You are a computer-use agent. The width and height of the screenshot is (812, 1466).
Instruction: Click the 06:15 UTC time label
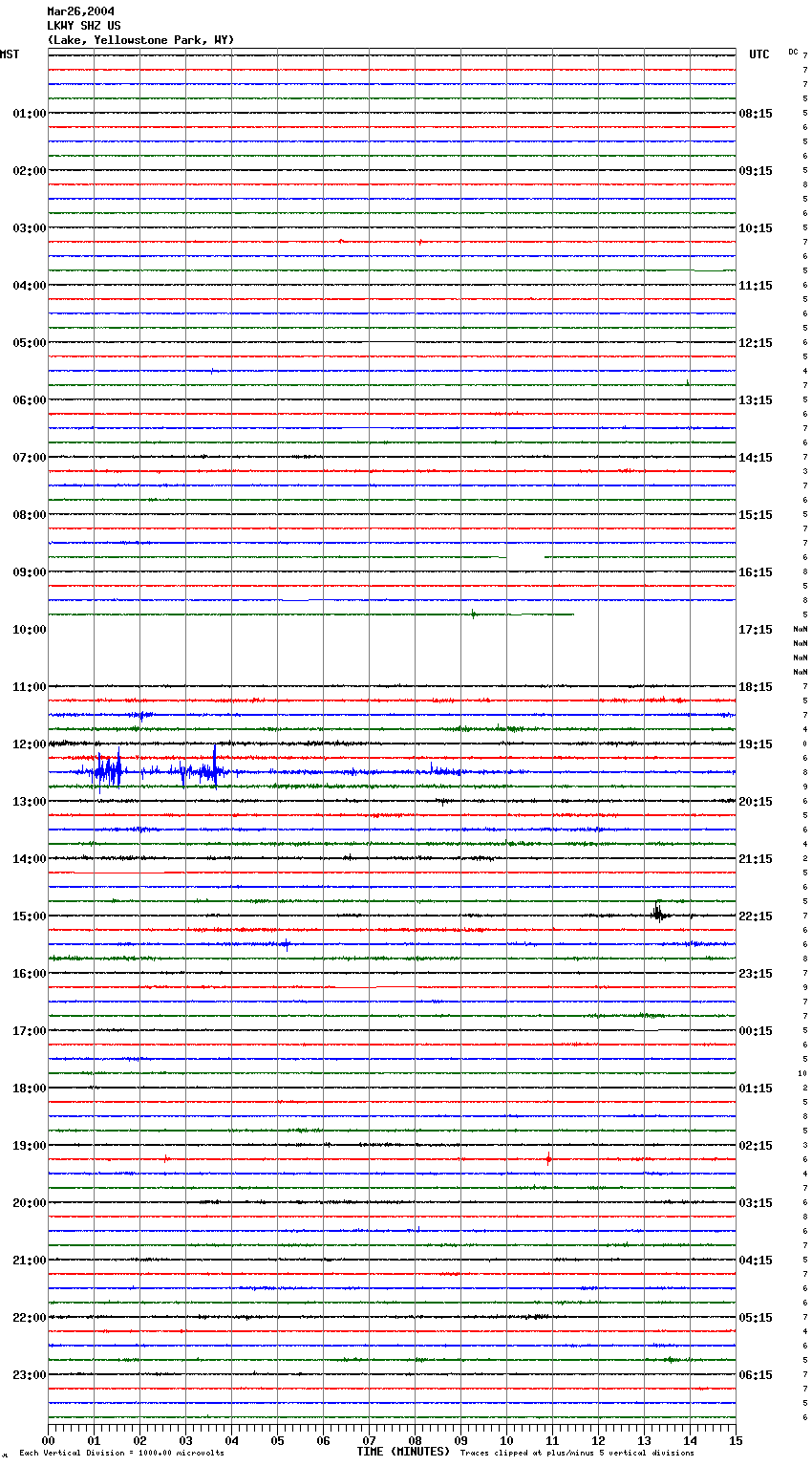click(x=756, y=1375)
